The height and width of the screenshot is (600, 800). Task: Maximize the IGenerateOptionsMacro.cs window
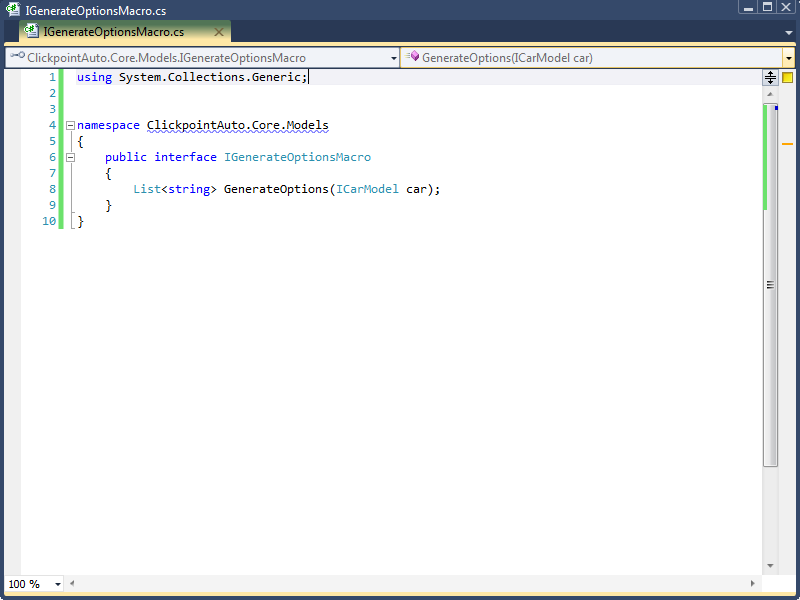(x=767, y=6)
